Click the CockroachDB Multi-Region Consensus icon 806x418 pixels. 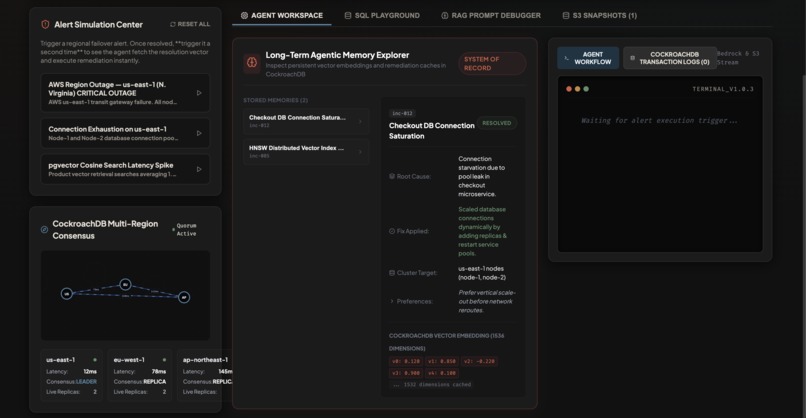[x=44, y=229]
